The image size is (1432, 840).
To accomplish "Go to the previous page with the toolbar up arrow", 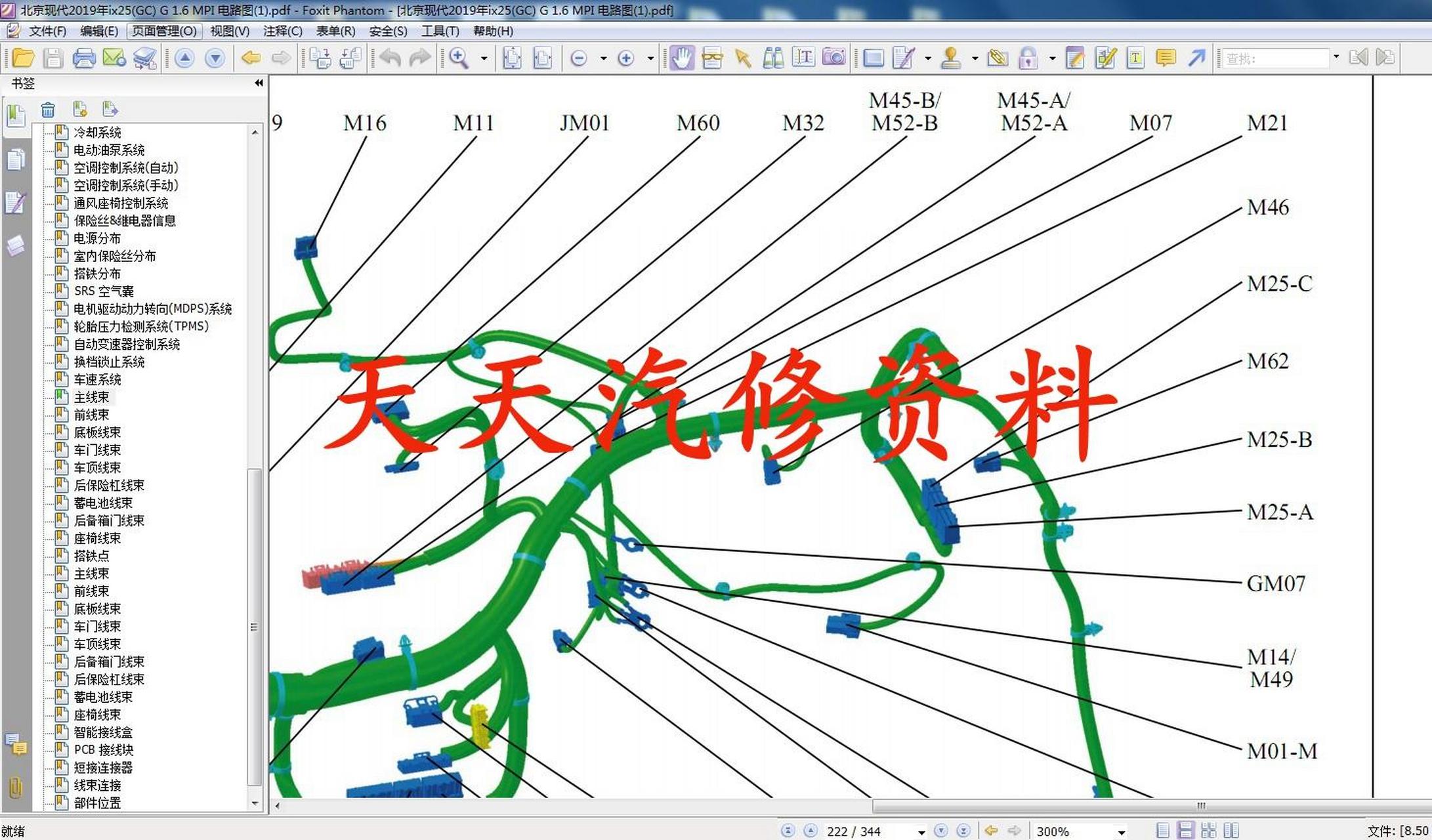I will tap(185, 58).
